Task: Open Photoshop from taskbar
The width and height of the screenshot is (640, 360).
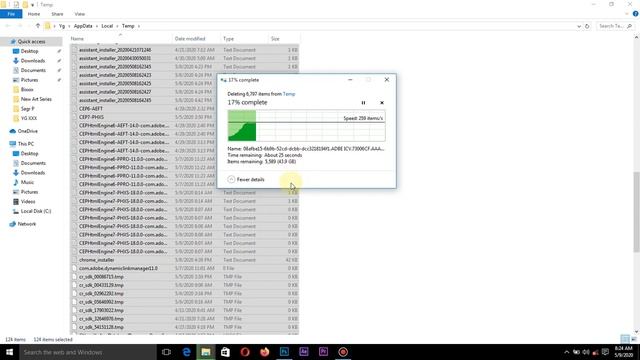Action: click(284, 352)
